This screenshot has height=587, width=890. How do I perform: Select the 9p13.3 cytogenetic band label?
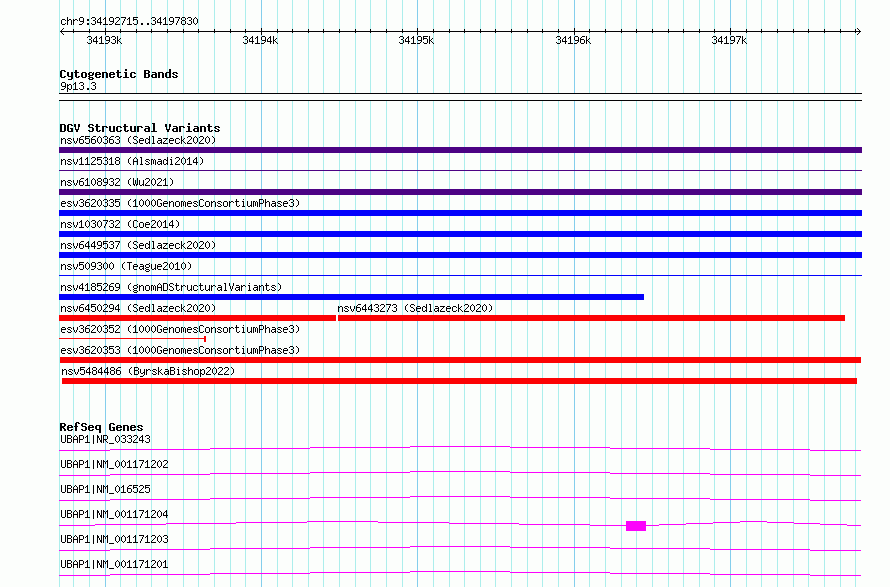pyautogui.click(x=78, y=86)
